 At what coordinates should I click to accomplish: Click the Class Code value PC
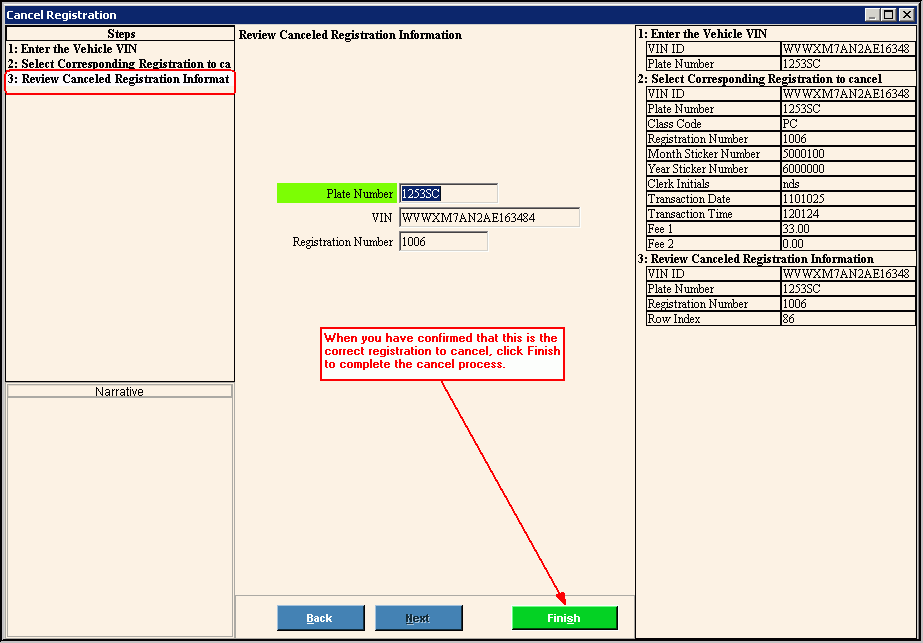pos(846,124)
